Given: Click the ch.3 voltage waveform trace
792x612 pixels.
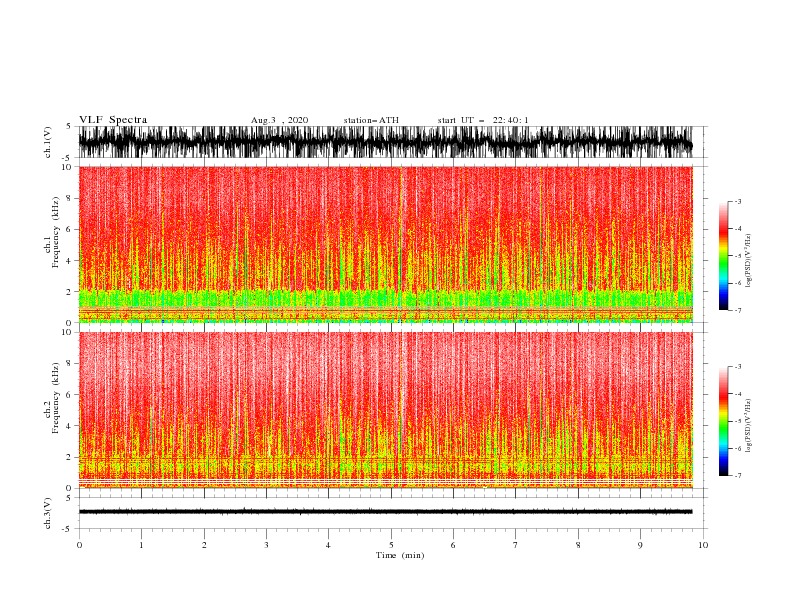Looking at the screenshot, I should pyautogui.click(x=385, y=512).
